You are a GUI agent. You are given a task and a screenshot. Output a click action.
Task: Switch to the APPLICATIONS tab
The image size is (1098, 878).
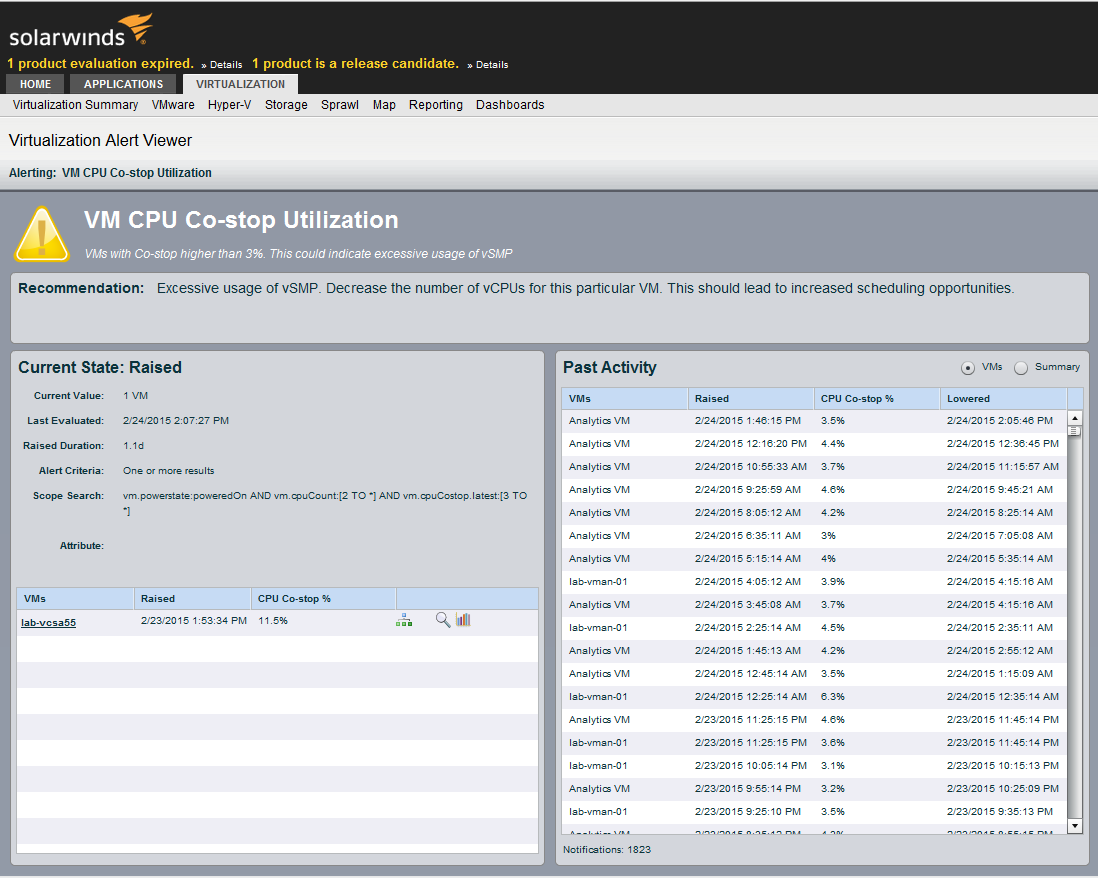point(123,84)
